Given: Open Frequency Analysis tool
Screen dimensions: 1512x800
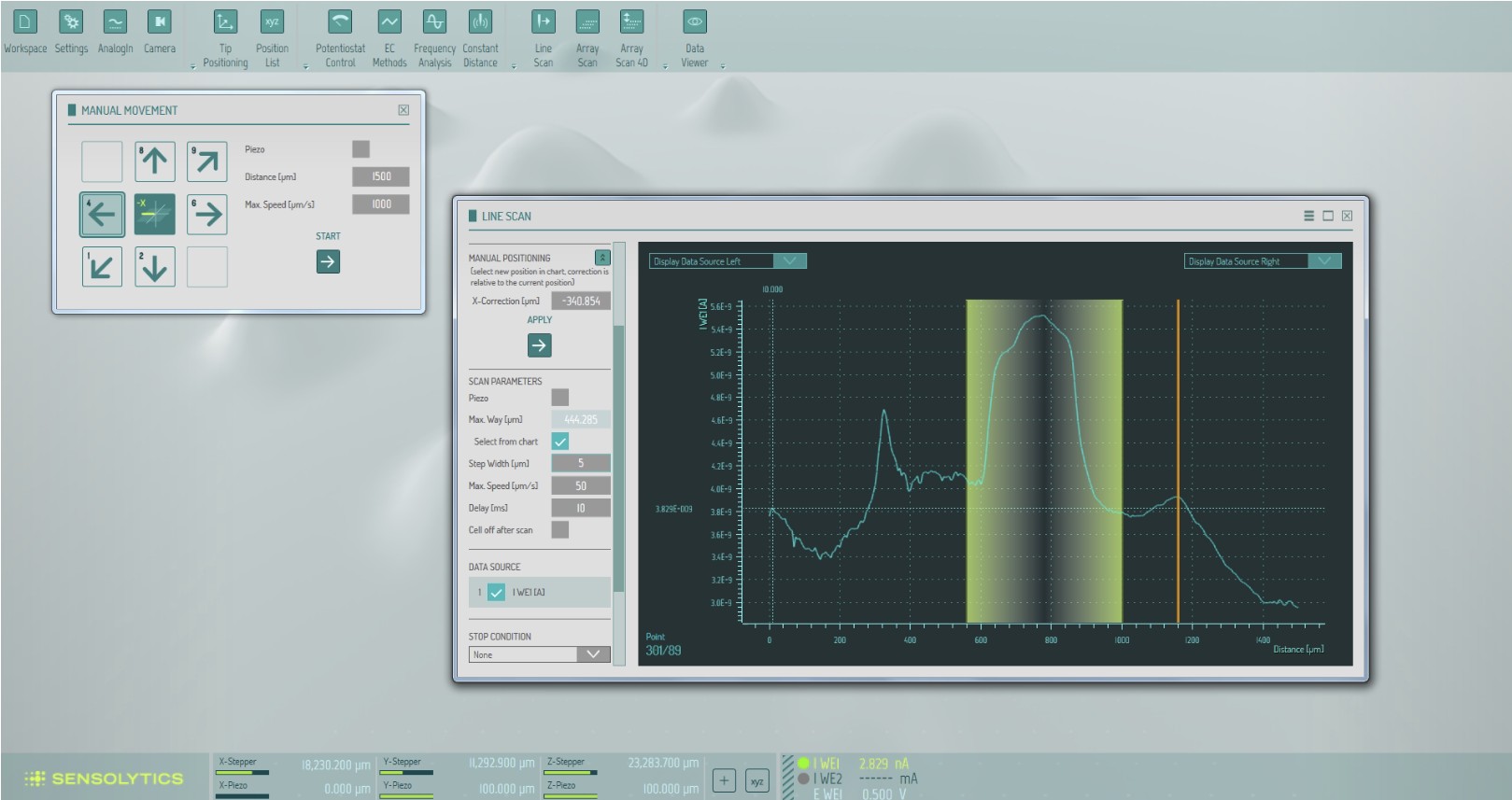Looking at the screenshot, I should pyautogui.click(x=434, y=38).
